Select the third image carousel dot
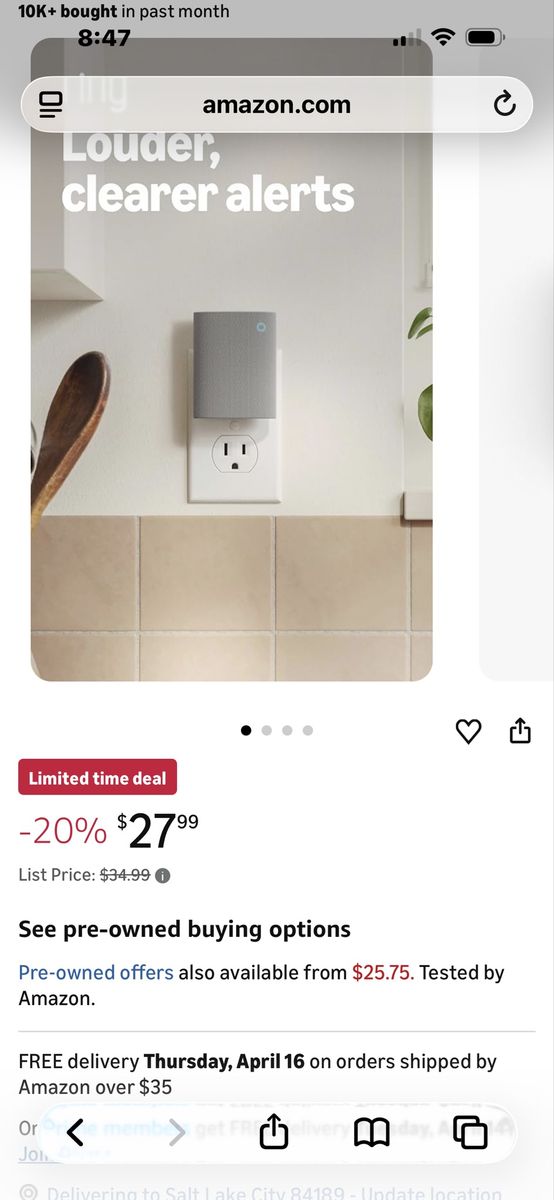Viewport: 554px width, 1200px height. click(287, 731)
